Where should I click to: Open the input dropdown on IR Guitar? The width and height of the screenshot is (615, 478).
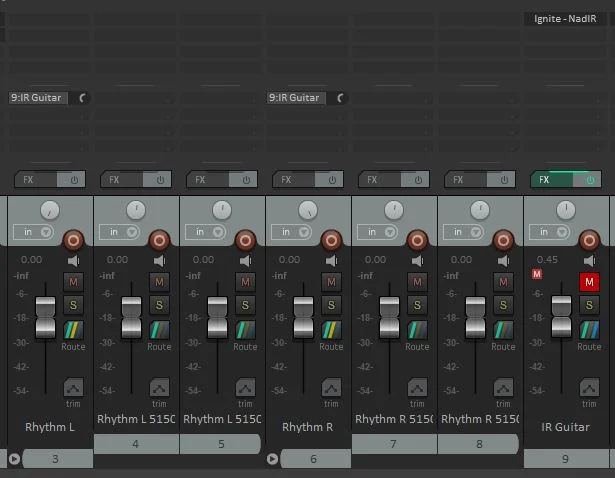(x=549, y=232)
